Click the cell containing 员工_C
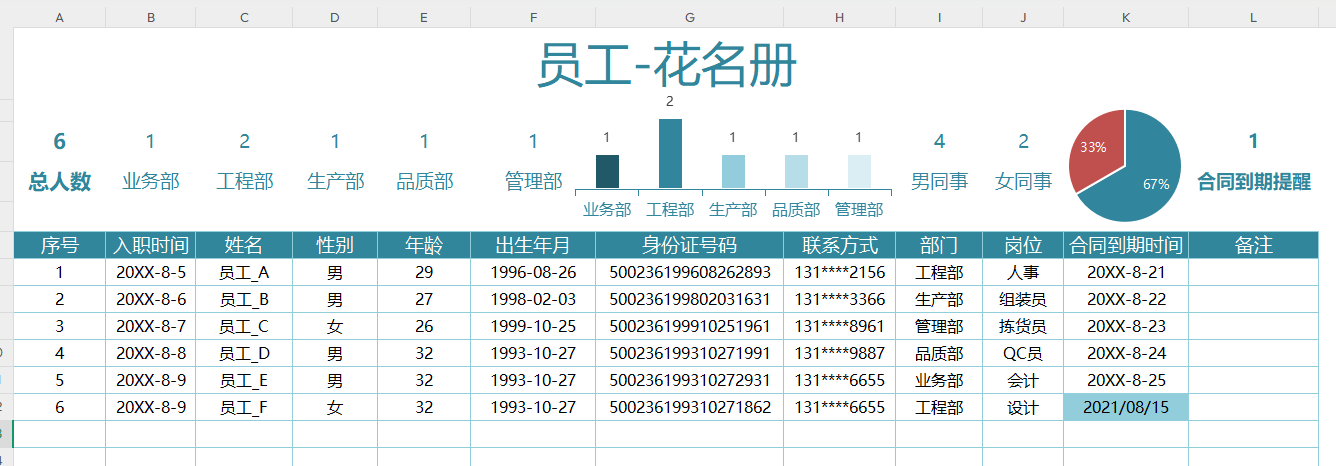Image resolution: width=1336 pixels, height=466 pixels. pos(244,326)
